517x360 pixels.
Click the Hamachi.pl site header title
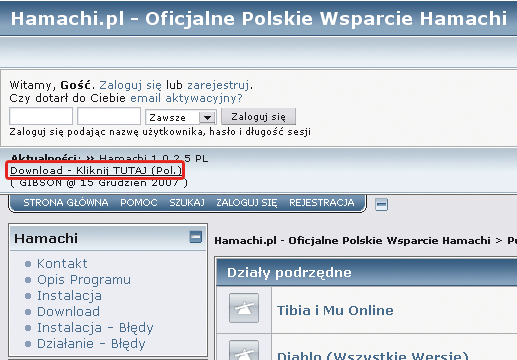(x=259, y=18)
